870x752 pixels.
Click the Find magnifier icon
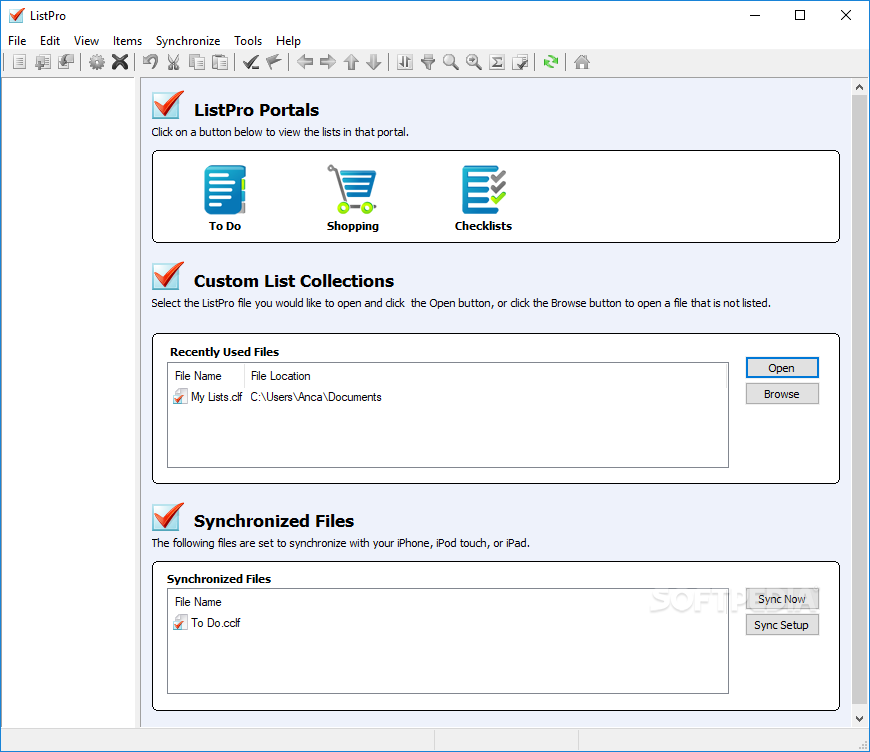(x=451, y=62)
